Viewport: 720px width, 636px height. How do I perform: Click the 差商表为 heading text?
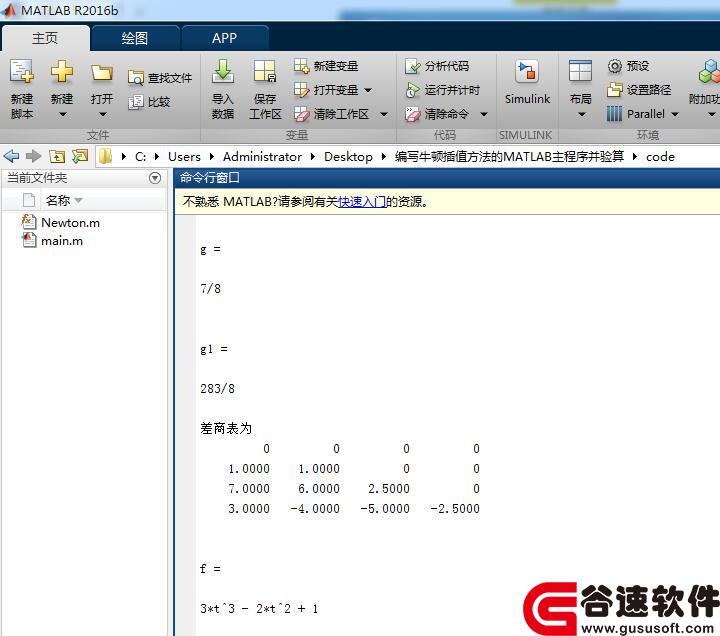(226, 428)
